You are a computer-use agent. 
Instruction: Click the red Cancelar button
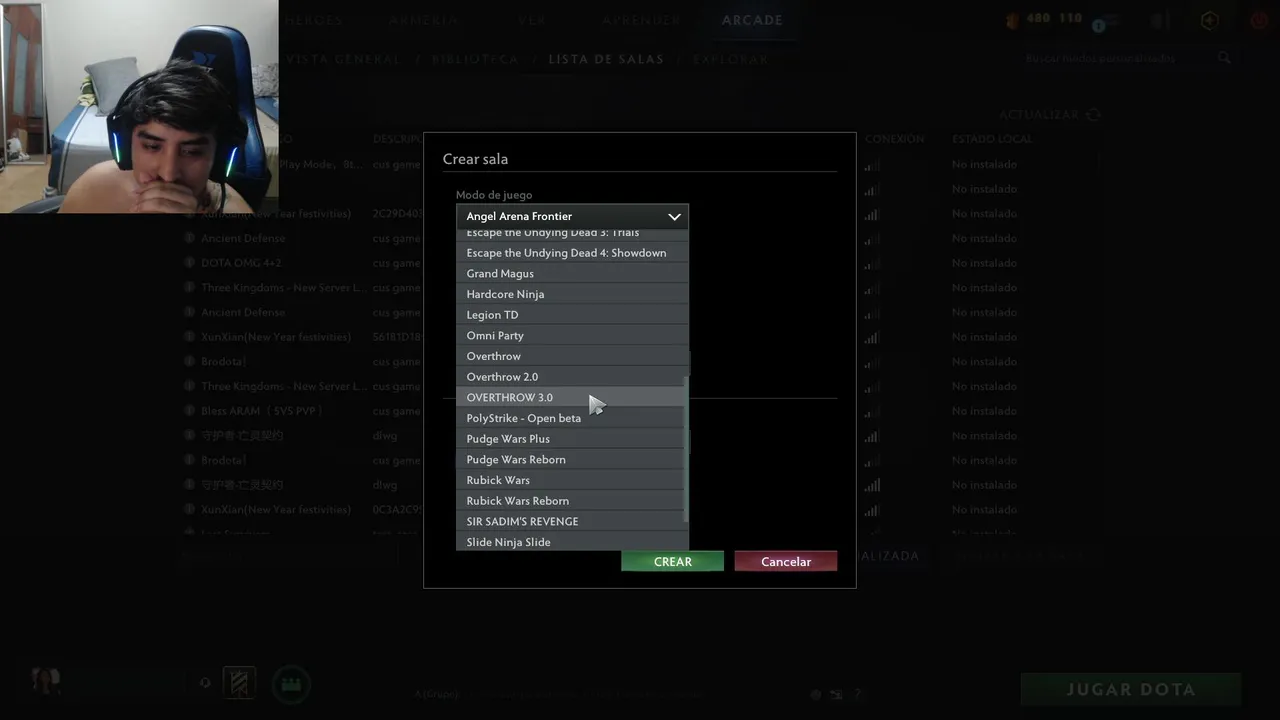[786, 562]
